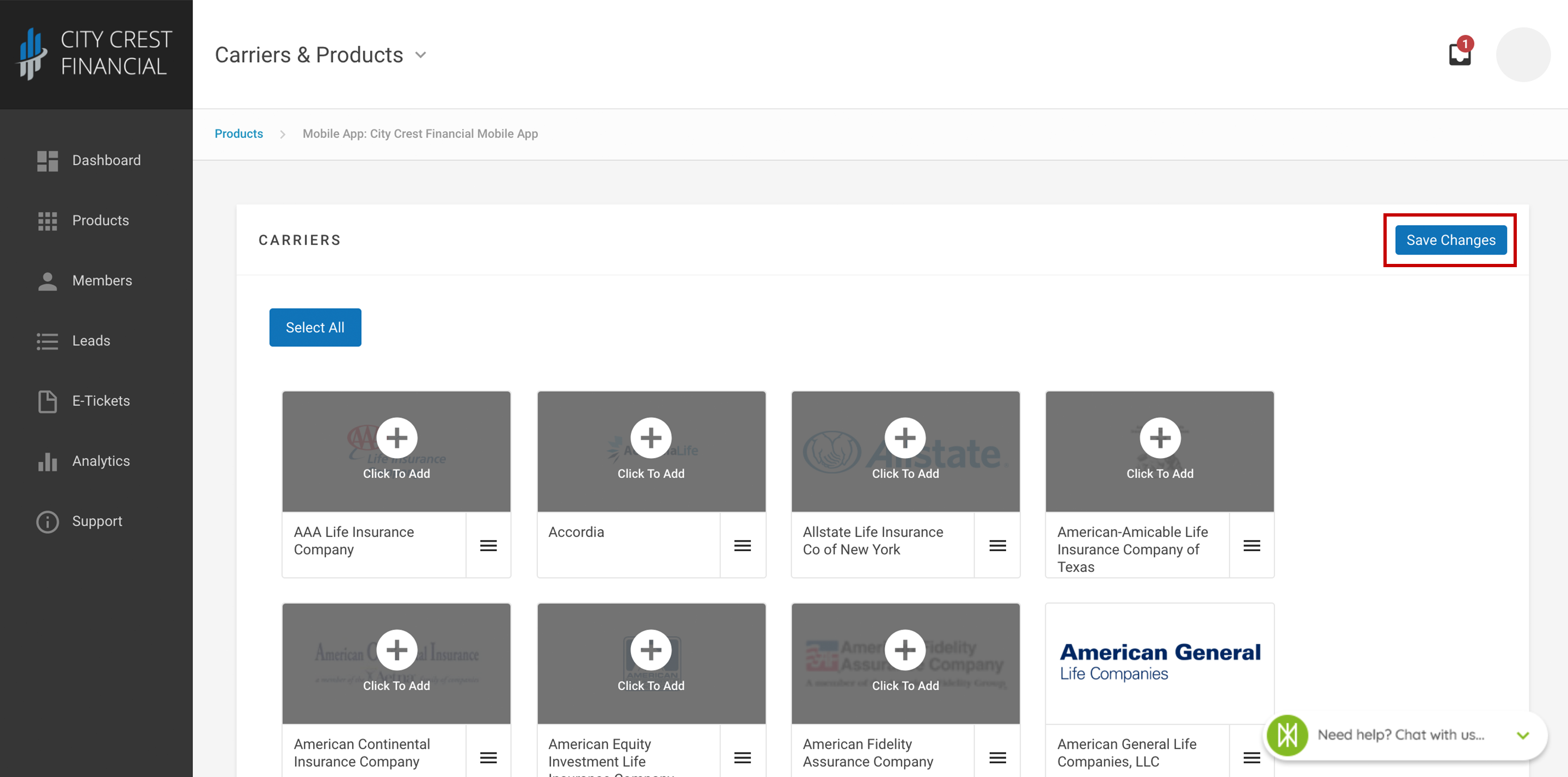
Task: Click the chevron separator after the Products breadcrumb
Action: 283,134
